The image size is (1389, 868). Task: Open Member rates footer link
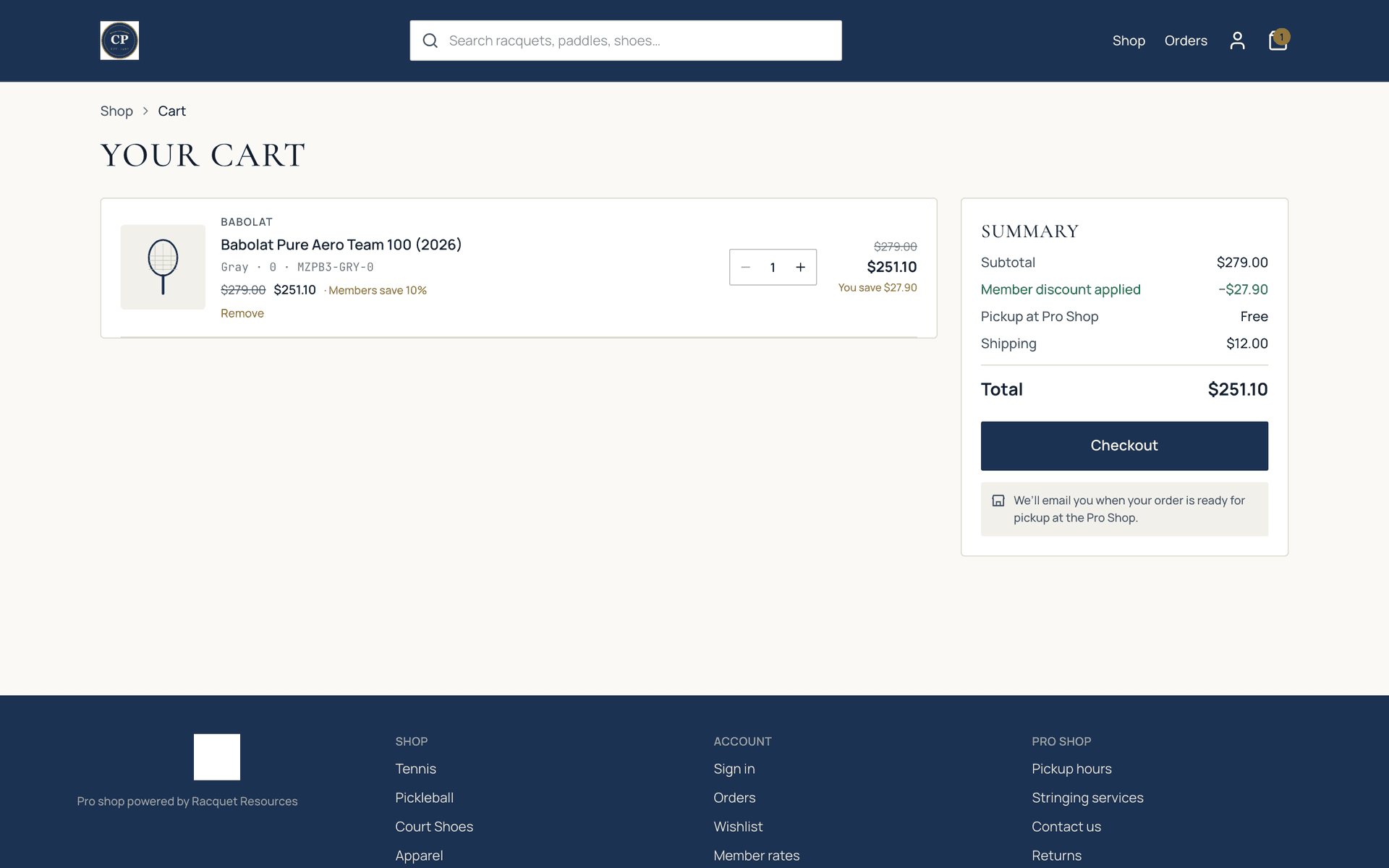[x=757, y=856]
